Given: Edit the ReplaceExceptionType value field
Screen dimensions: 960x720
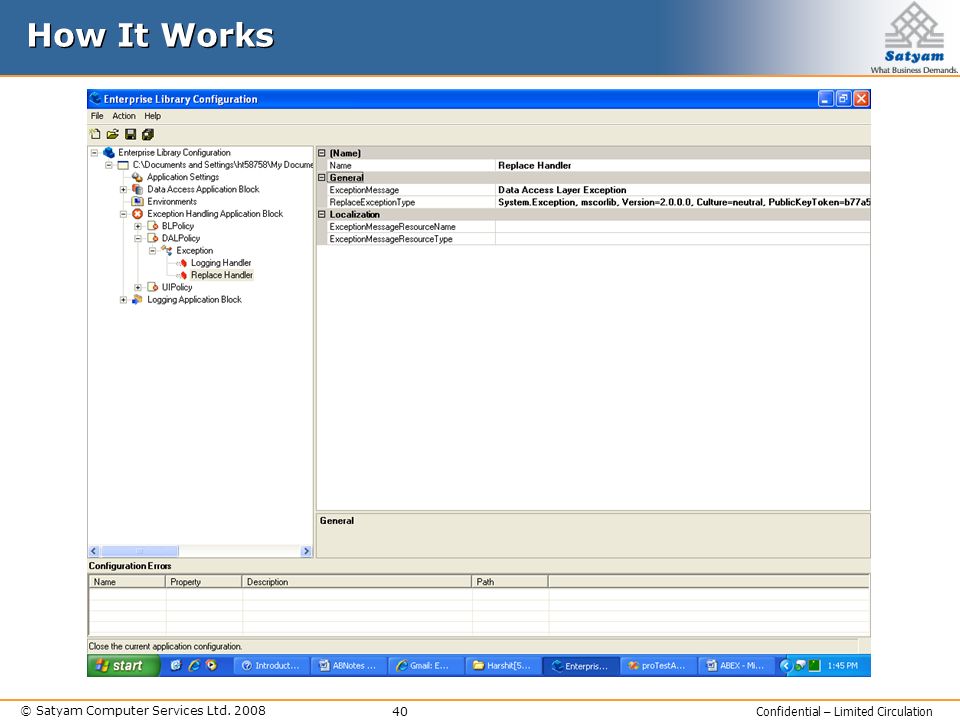Looking at the screenshot, I should point(683,202).
